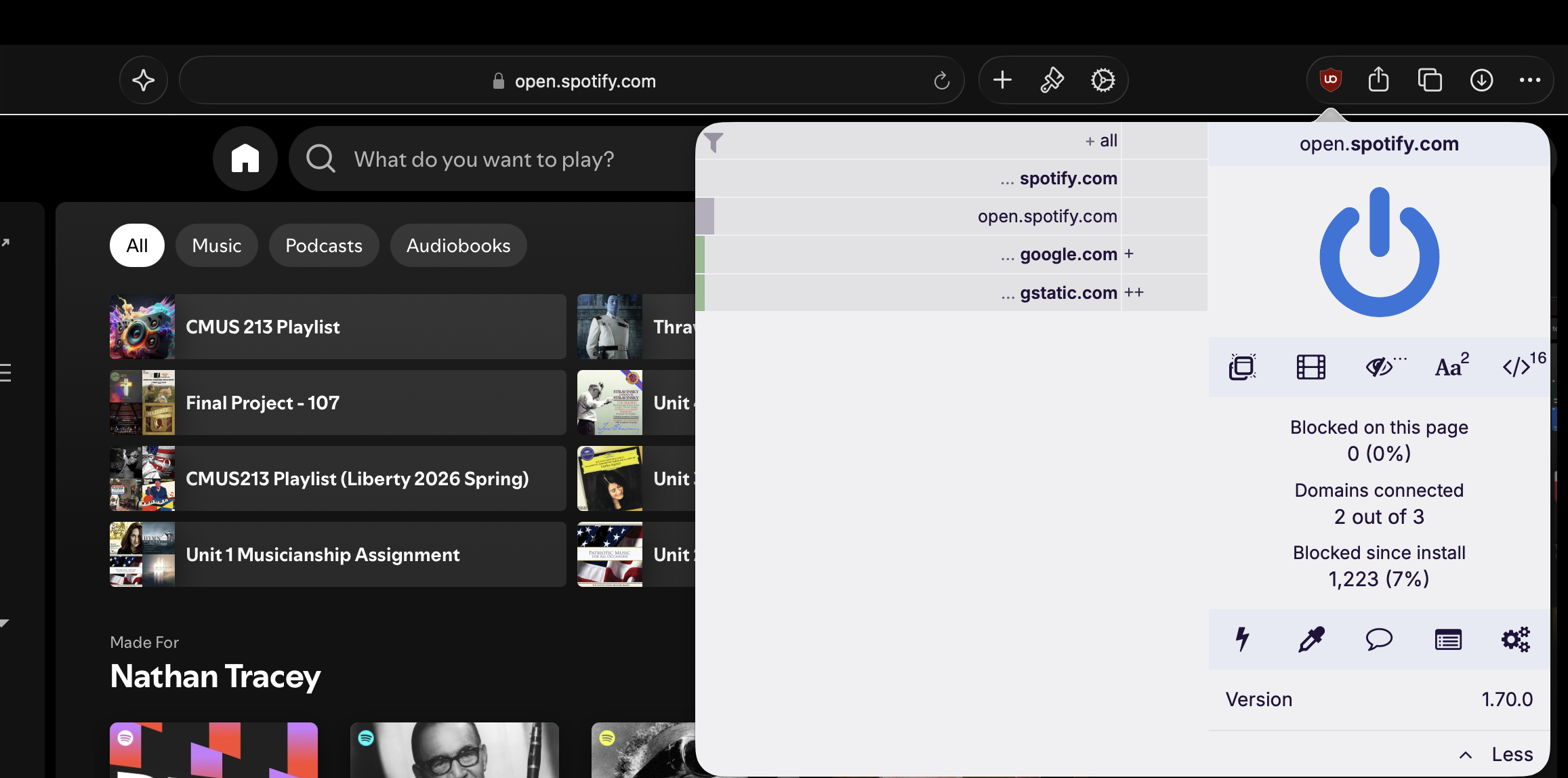Select the gstatic.com firewall row

951,293
